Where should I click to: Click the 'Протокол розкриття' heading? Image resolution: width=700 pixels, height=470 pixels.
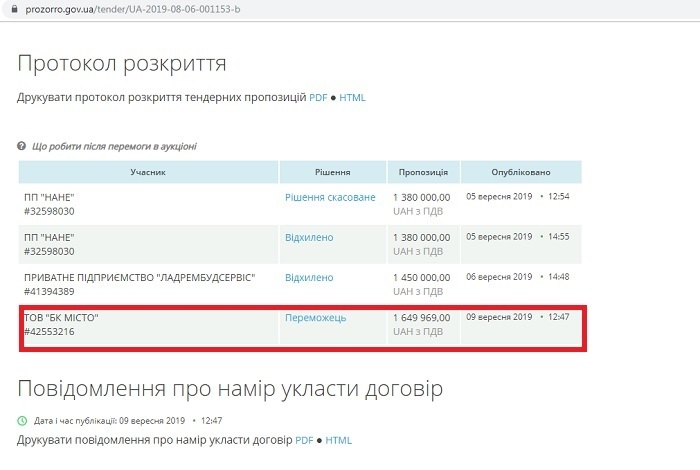[122, 64]
